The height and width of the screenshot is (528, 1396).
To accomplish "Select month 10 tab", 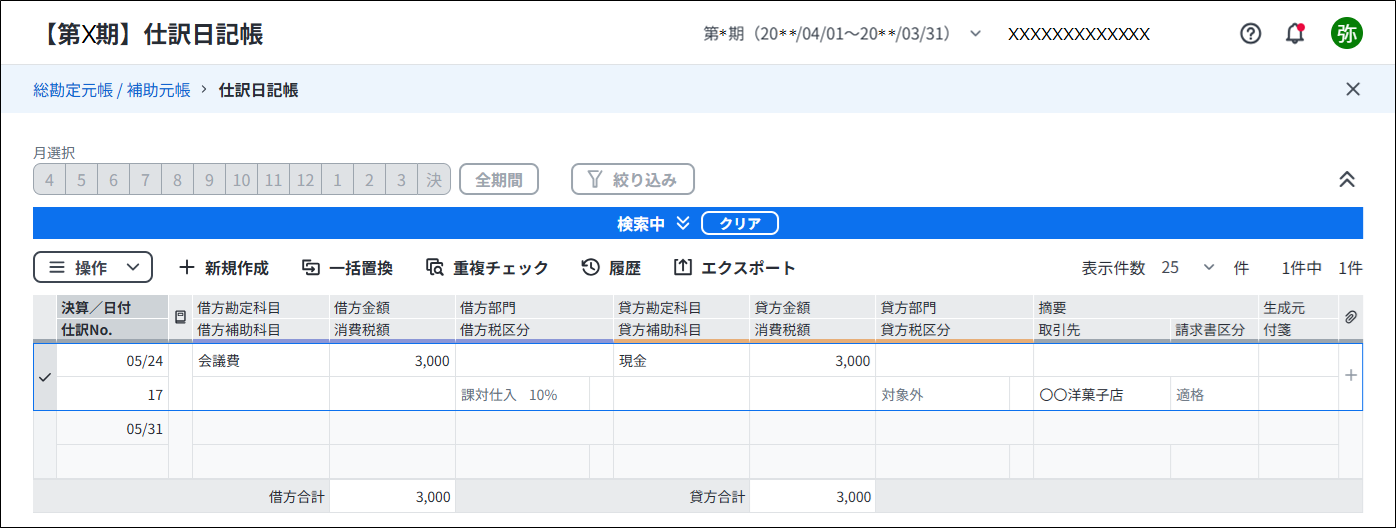I will coord(242,180).
